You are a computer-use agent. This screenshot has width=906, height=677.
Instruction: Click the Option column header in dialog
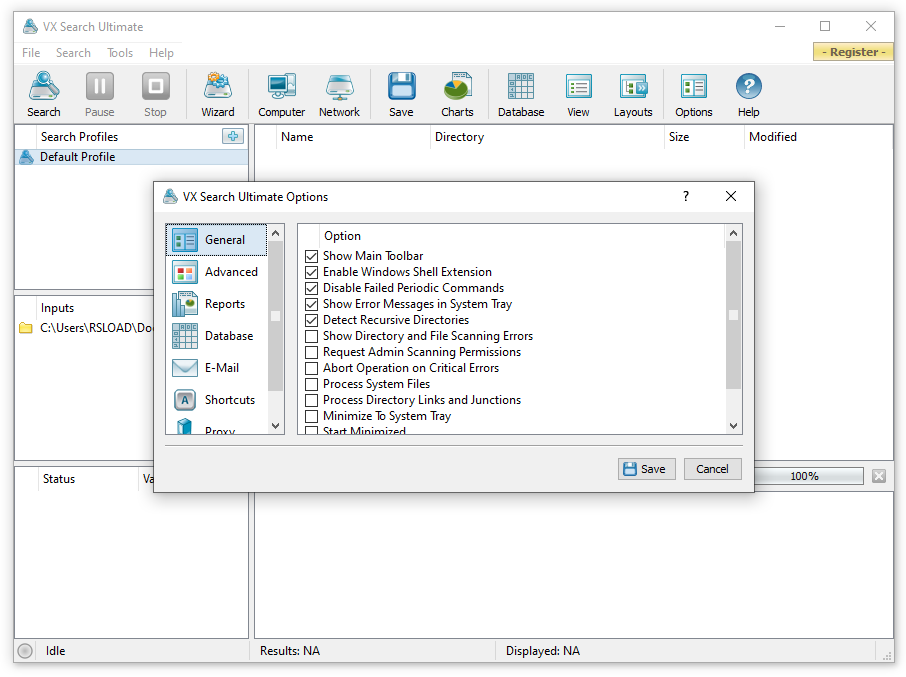(521, 236)
